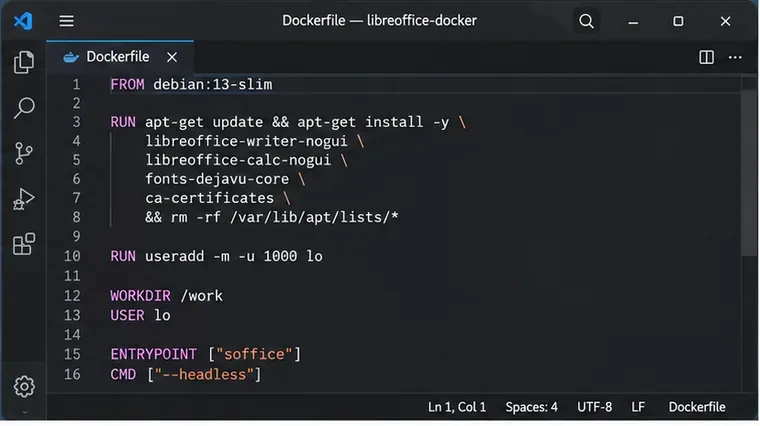This screenshot has height=426, width=760.
Task: Click line number 10 in gutter
Action: (72, 256)
